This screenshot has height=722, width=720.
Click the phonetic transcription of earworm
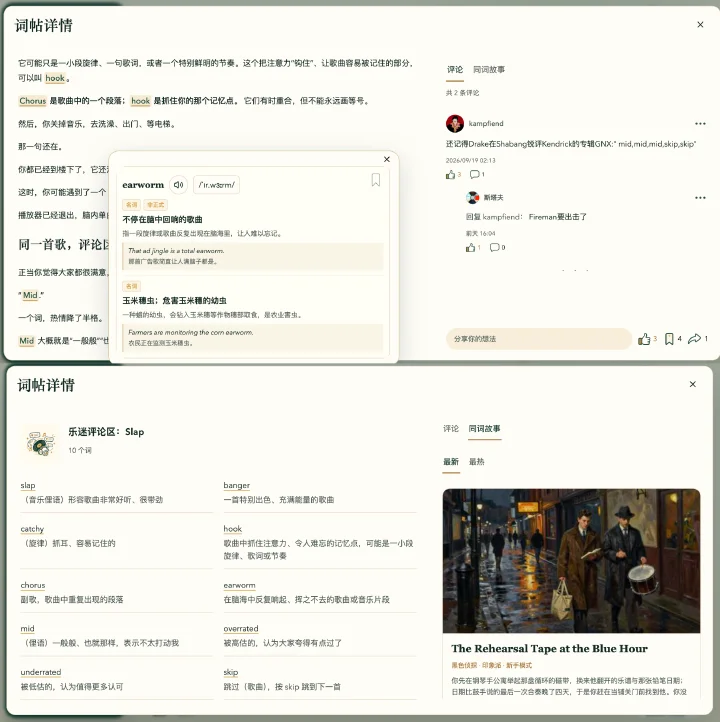click(x=216, y=185)
